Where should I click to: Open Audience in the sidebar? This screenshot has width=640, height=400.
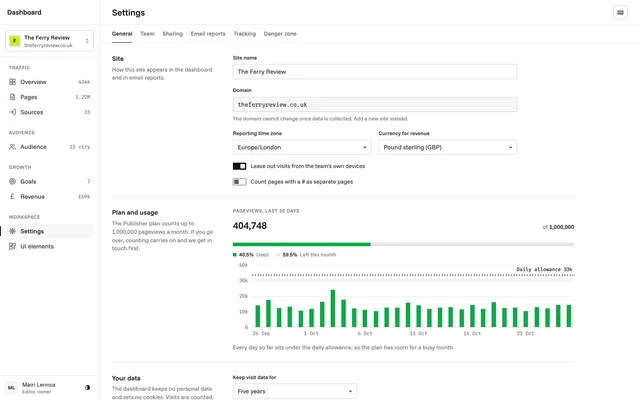[x=49, y=147]
